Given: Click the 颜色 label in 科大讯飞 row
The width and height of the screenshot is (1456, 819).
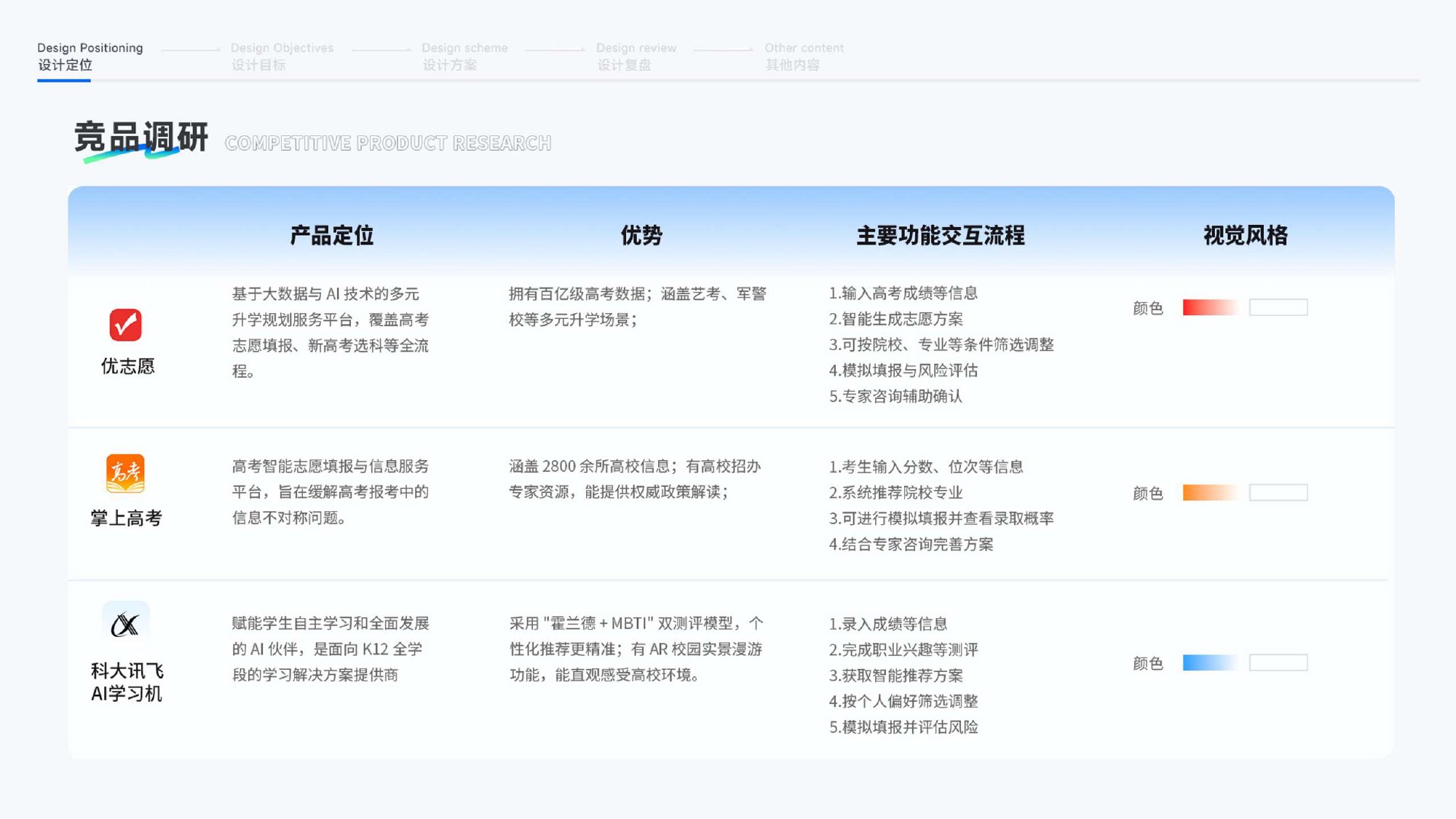Looking at the screenshot, I should click(x=1148, y=663).
